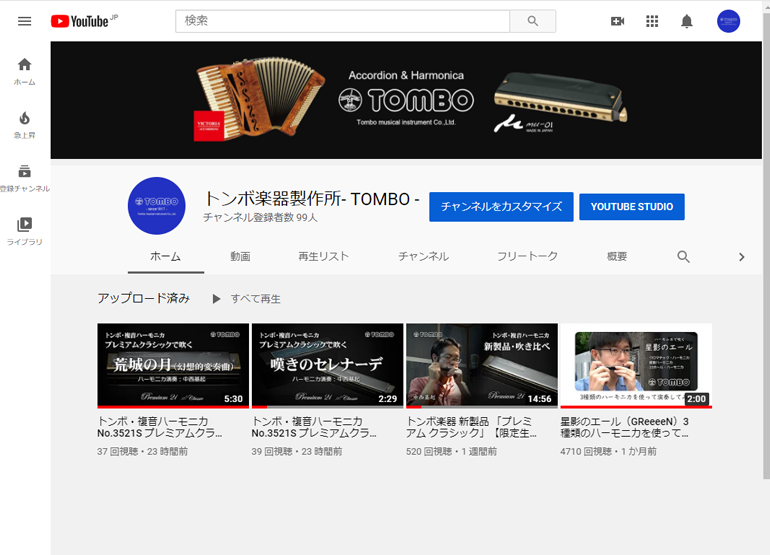770x555 pixels.
Task: Open the YouTube apps grid icon
Action: coord(652,21)
